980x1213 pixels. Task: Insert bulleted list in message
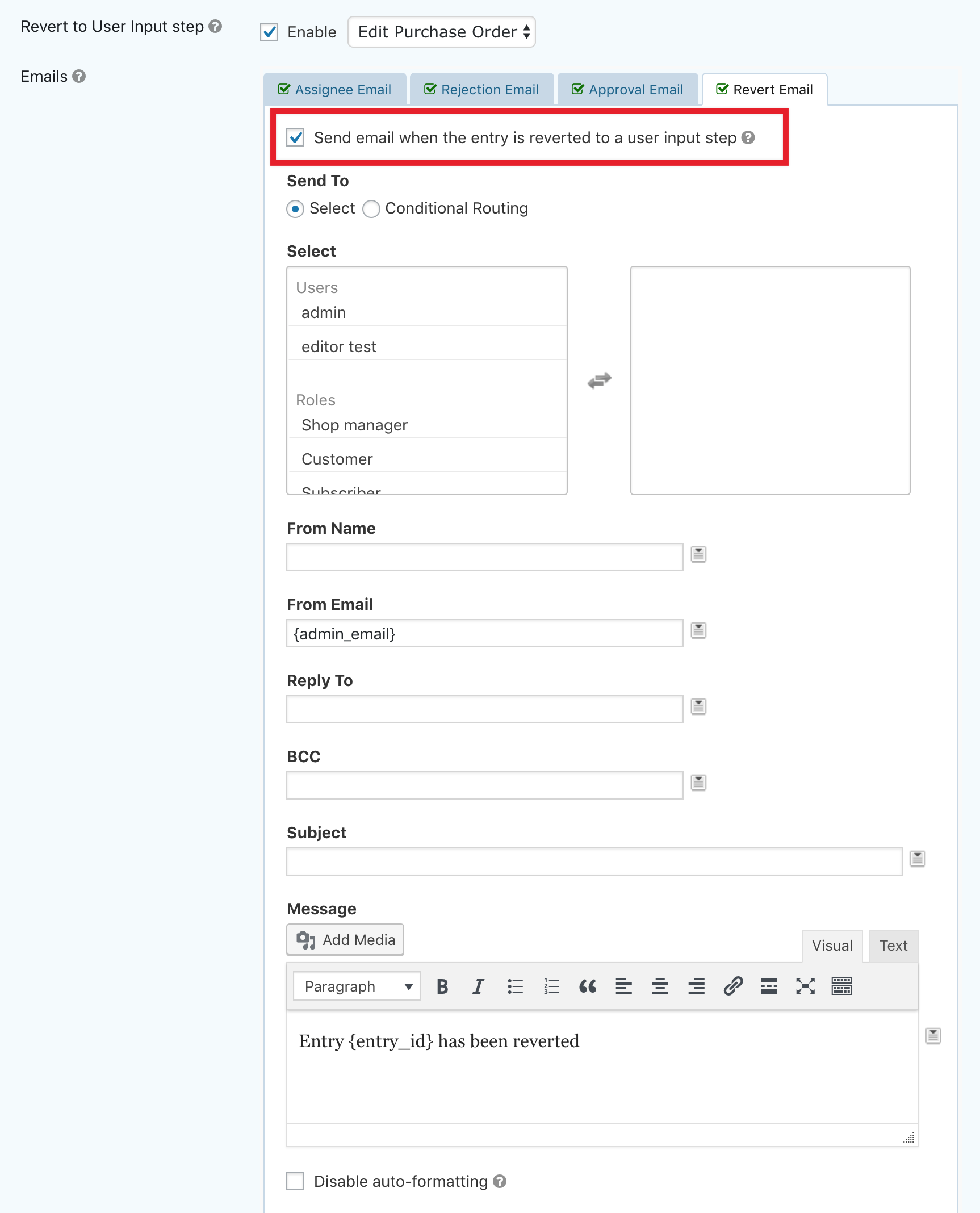coord(515,986)
